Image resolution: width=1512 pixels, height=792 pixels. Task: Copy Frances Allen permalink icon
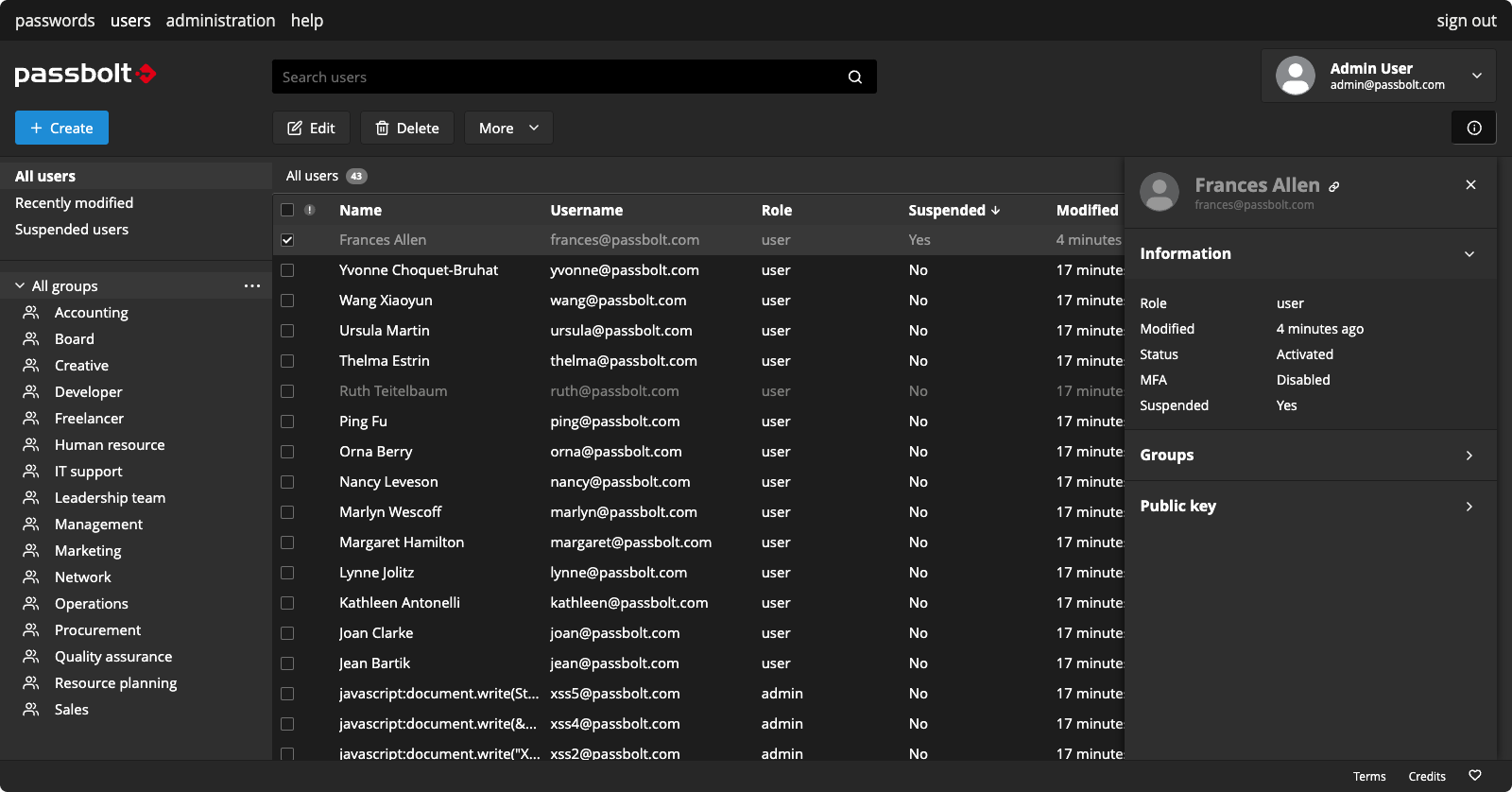tap(1333, 186)
